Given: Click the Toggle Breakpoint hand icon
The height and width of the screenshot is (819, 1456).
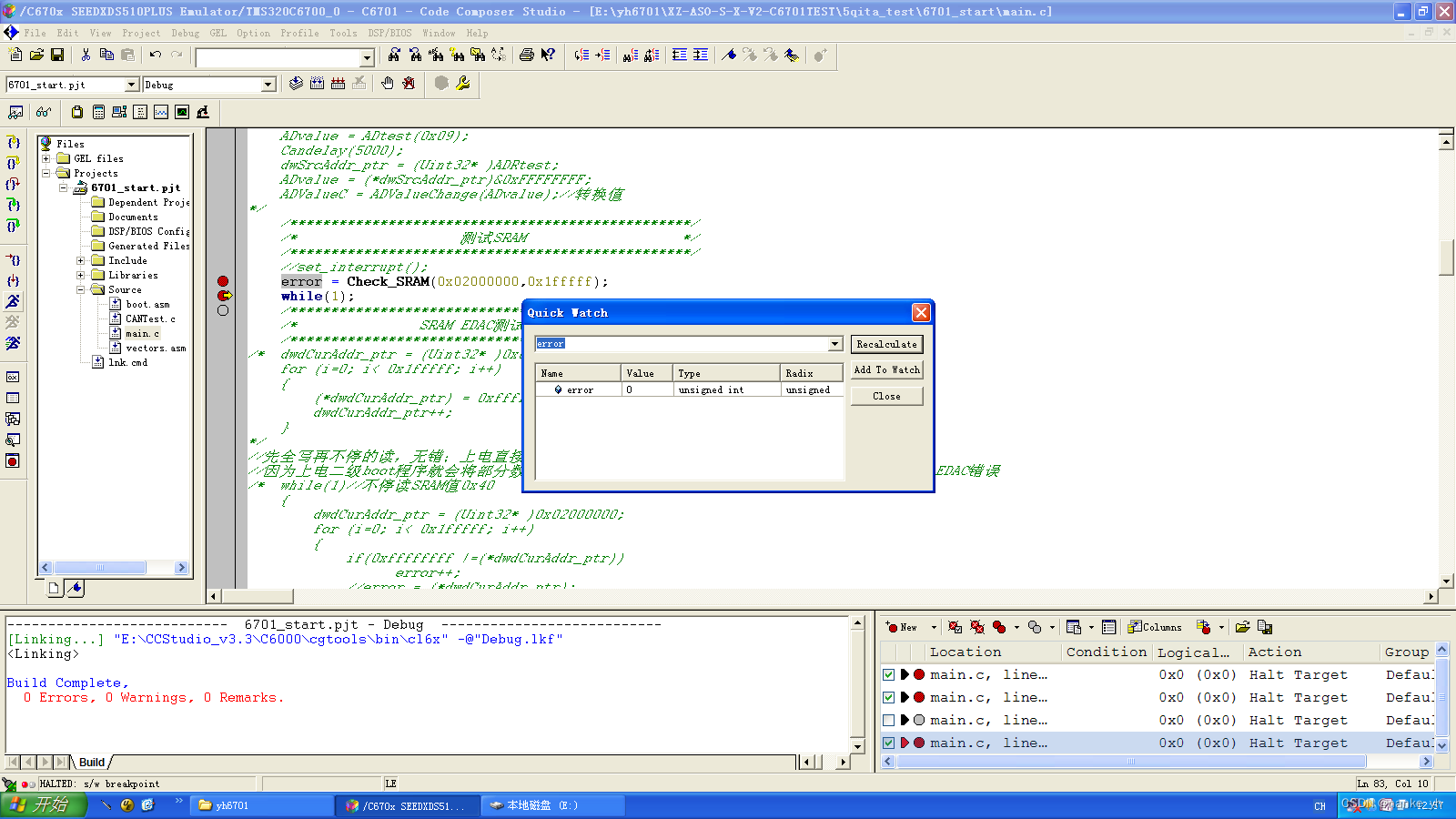Looking at the screenshot, I should (388, 84).
